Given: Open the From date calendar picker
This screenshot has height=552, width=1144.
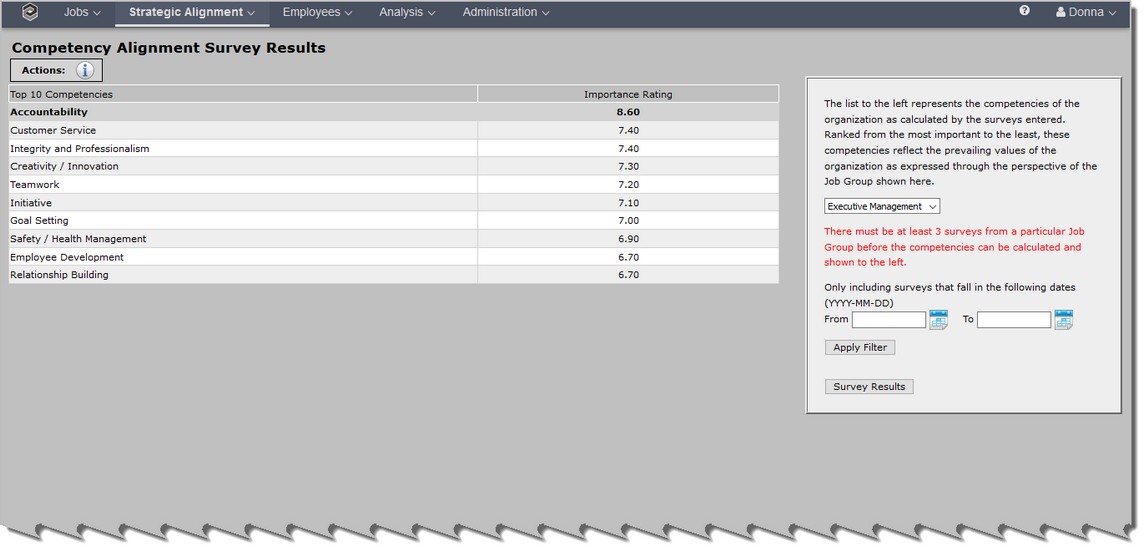Looking at the screenshot, I should tap(938, 320).
